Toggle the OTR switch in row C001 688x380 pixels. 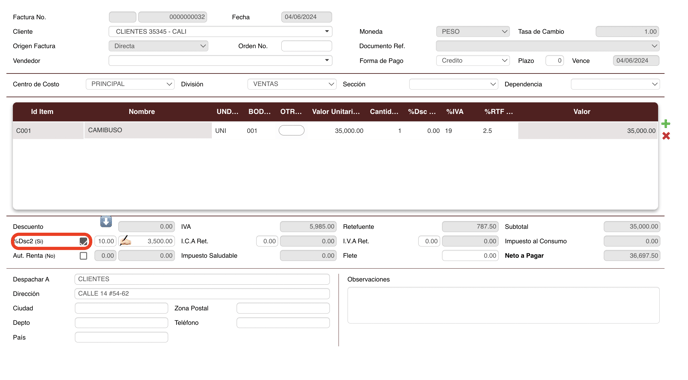tap(291, 130)
